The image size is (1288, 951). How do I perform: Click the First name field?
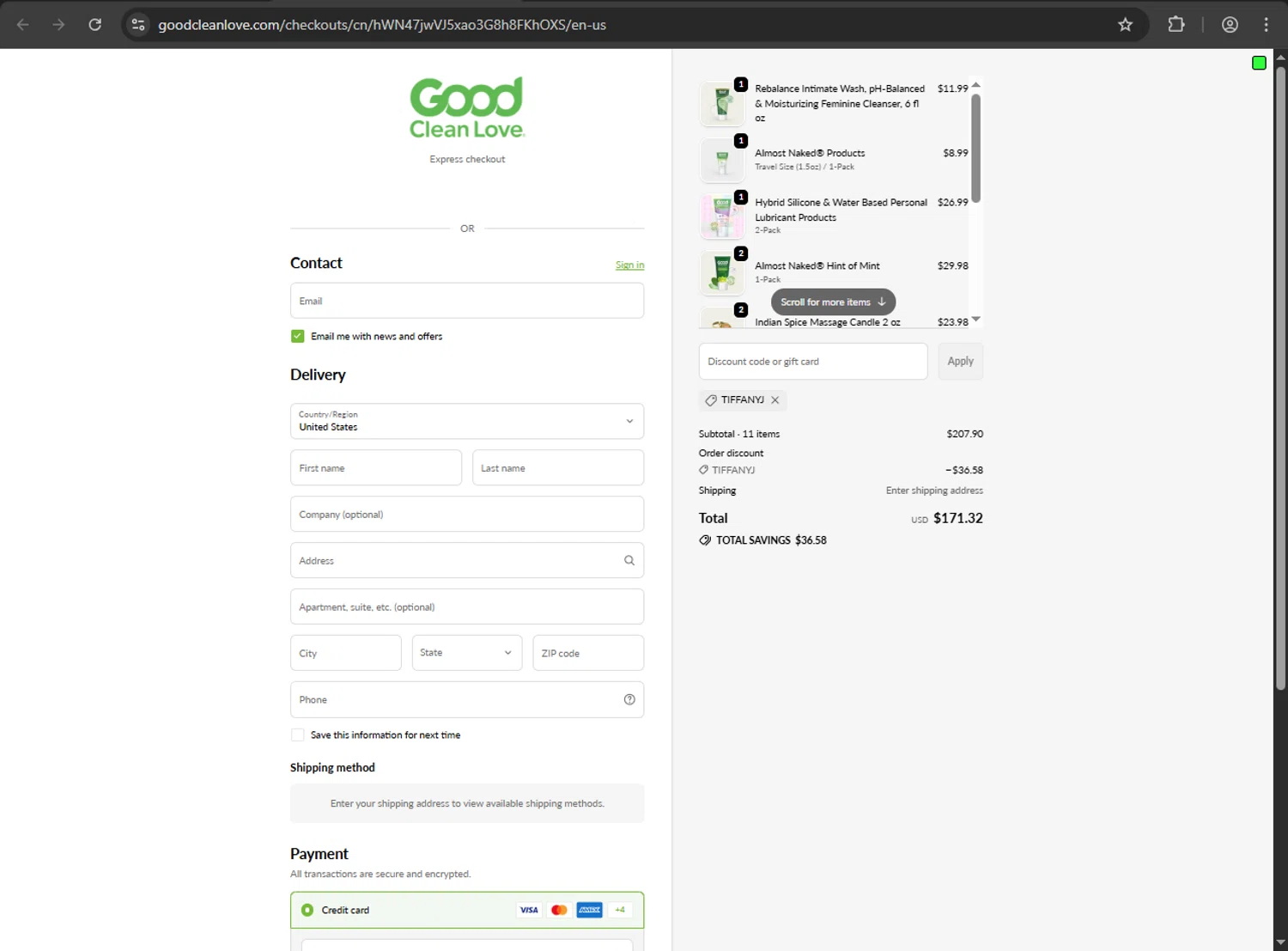pyautogui.click(x=376, y=468)
